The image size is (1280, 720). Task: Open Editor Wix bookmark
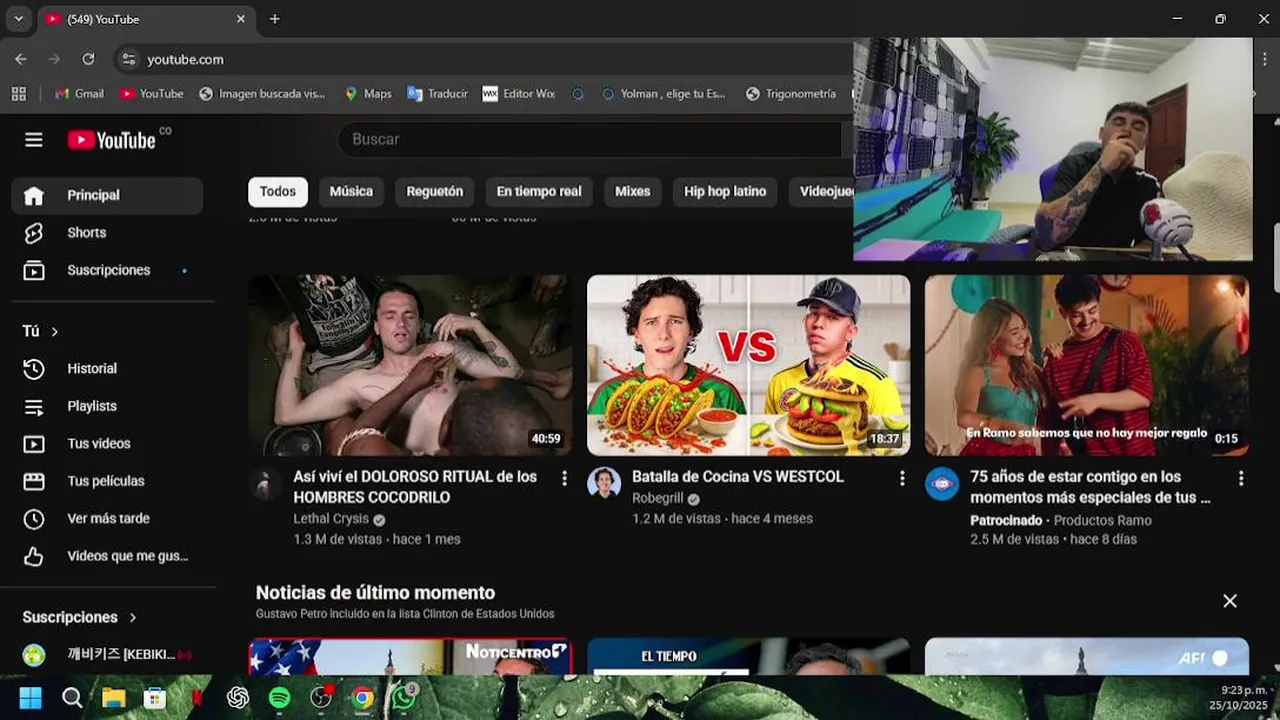518,93
